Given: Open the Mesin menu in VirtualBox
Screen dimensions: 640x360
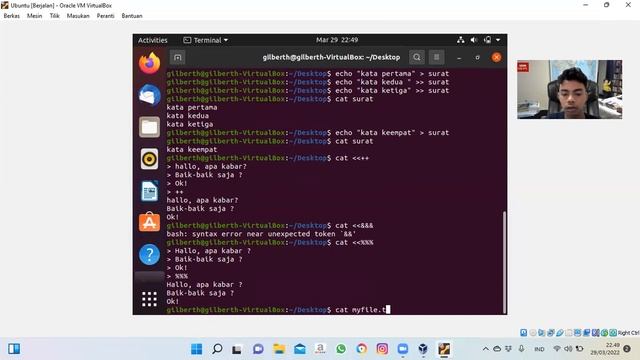Looking at the screenshot, I should [34, 16].
